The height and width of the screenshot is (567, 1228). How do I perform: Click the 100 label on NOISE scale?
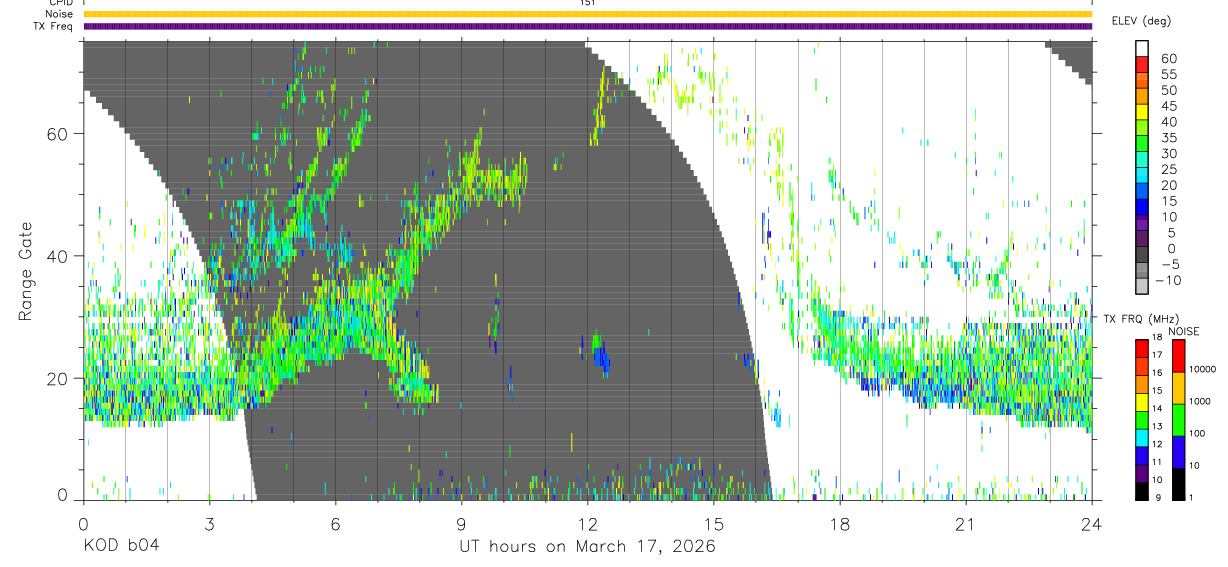click(1197, 433)
